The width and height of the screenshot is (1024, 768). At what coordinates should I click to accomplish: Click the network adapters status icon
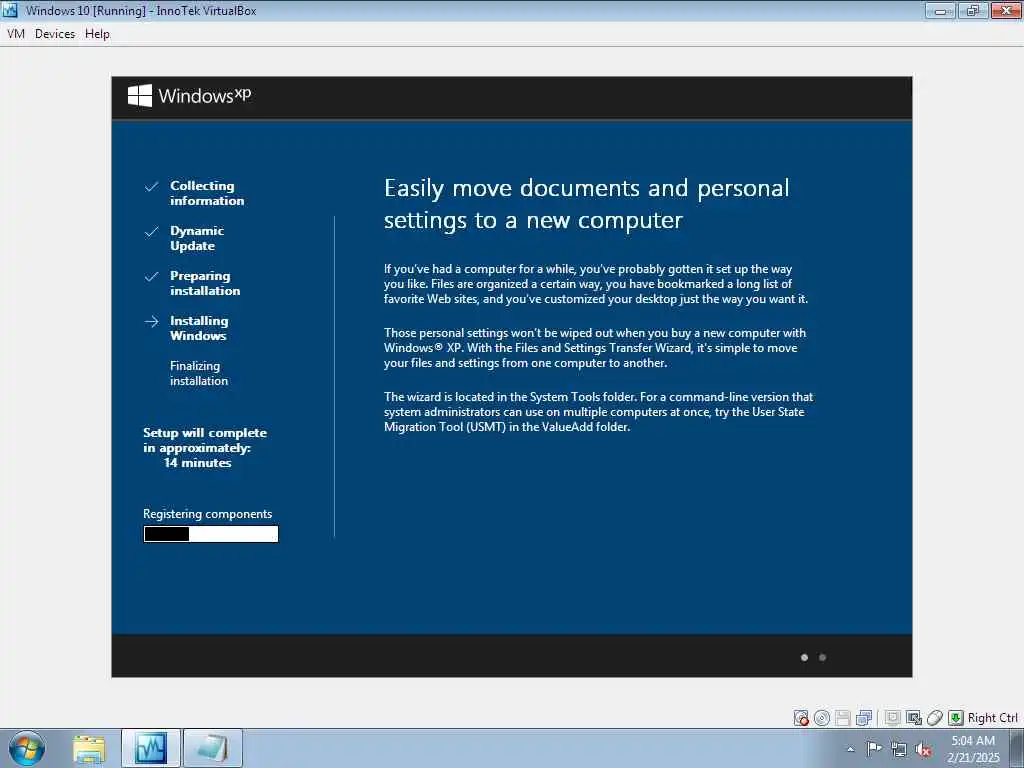click(x=864, y=718)
